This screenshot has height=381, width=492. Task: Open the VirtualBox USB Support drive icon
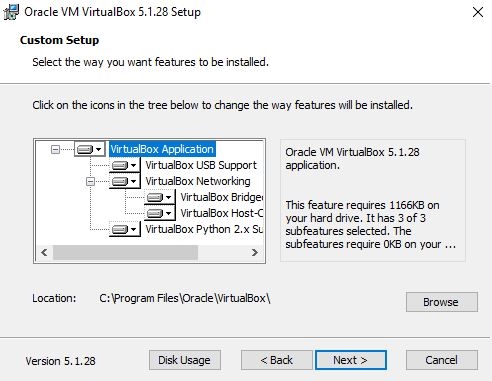124,165
